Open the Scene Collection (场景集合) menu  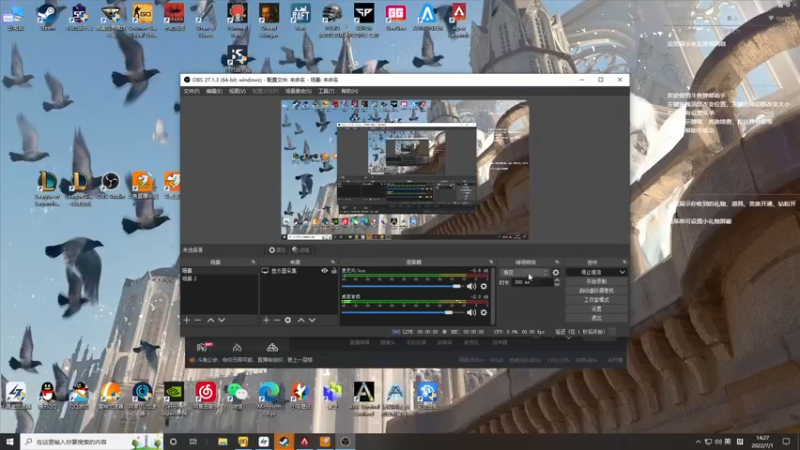(x=298, y=91)
